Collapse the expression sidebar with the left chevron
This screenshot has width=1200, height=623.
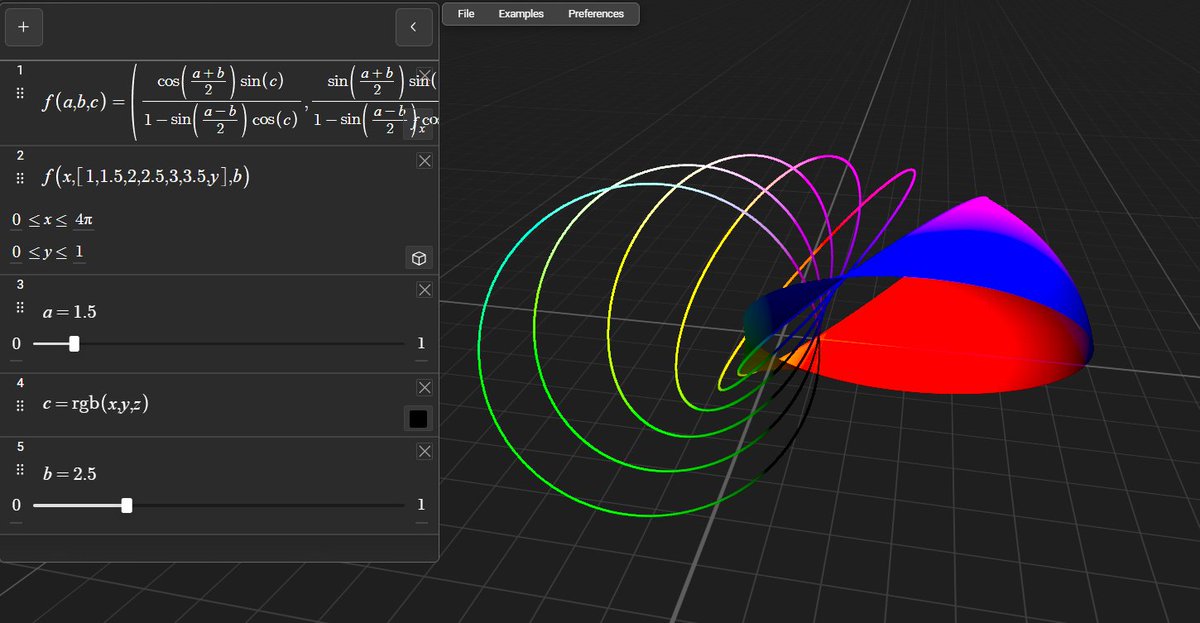pyautogui.click(x=413, y=28)
